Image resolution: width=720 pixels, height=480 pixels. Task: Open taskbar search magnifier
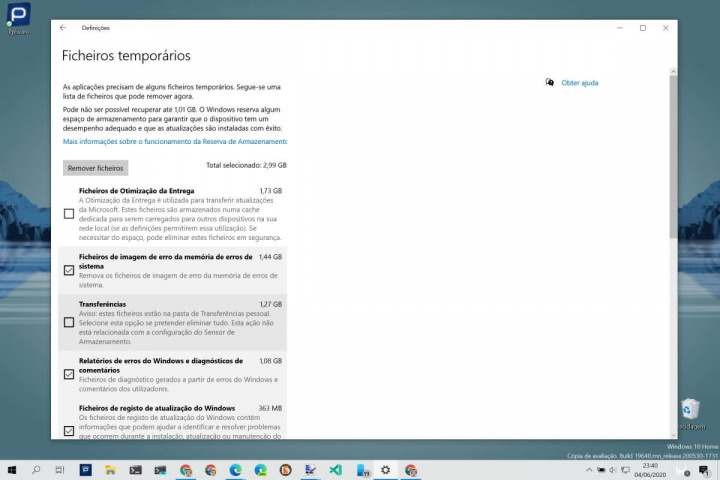(36, 469)
